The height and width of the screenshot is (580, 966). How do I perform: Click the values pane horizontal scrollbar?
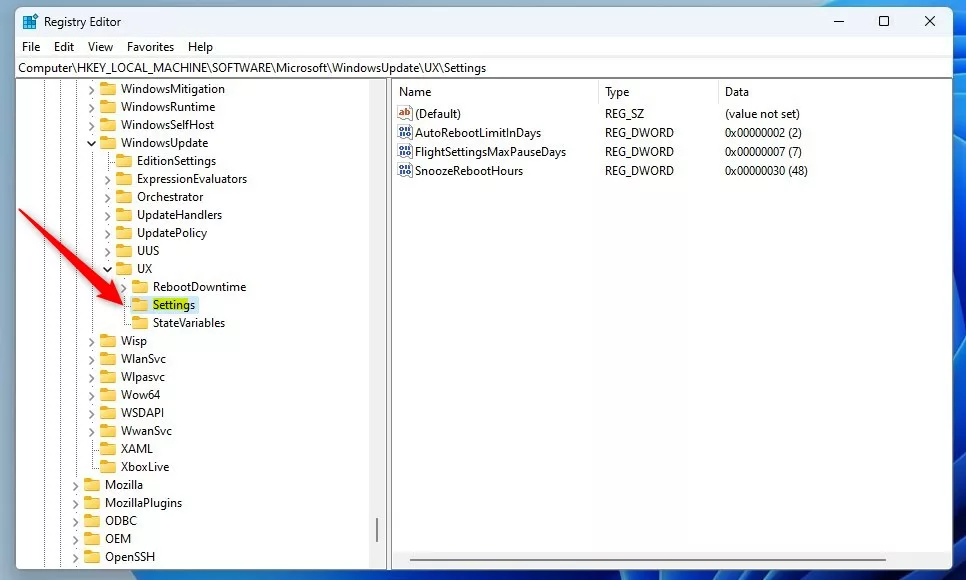click(x=647, y=560)
